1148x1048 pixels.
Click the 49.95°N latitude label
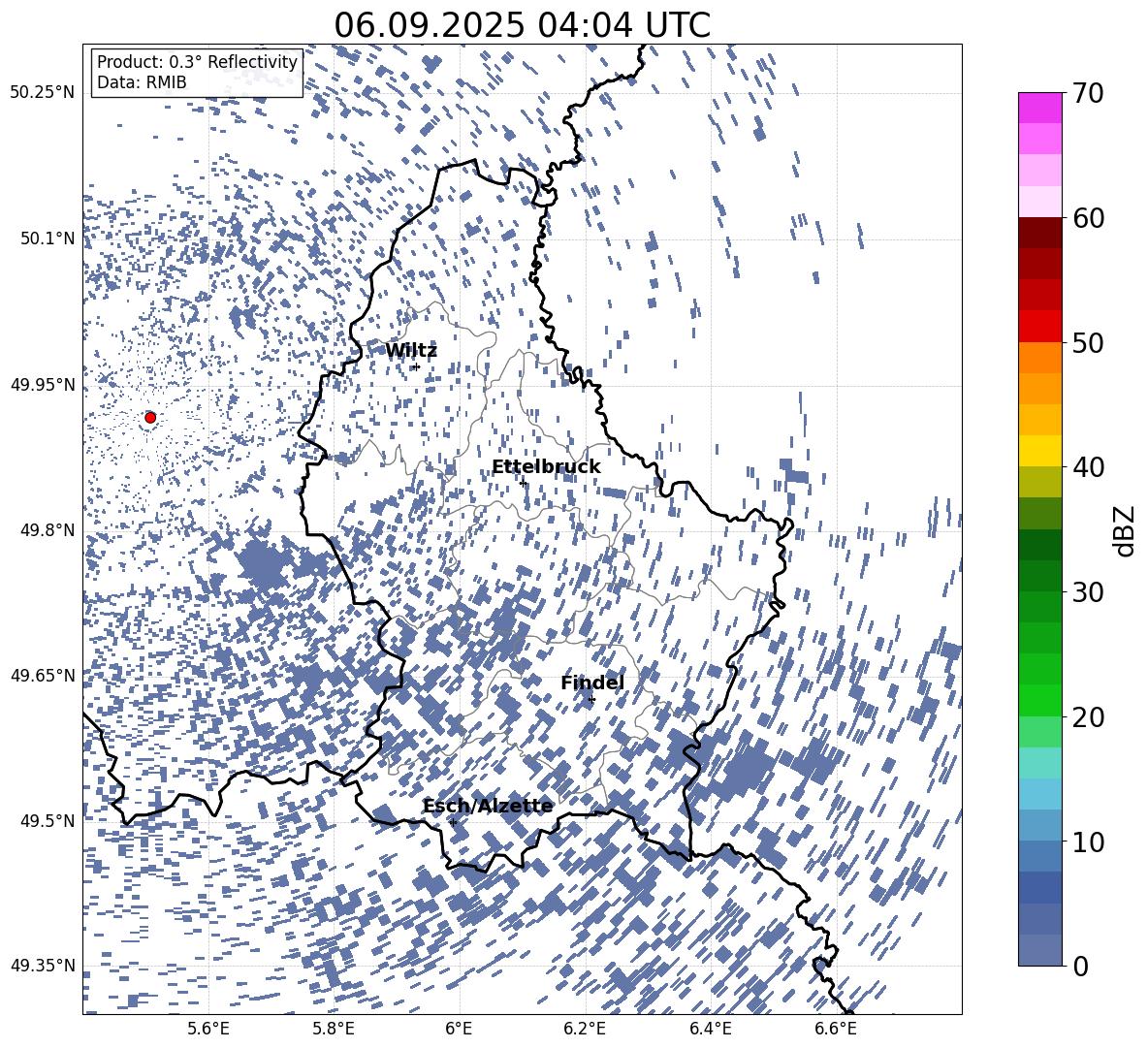43,385
